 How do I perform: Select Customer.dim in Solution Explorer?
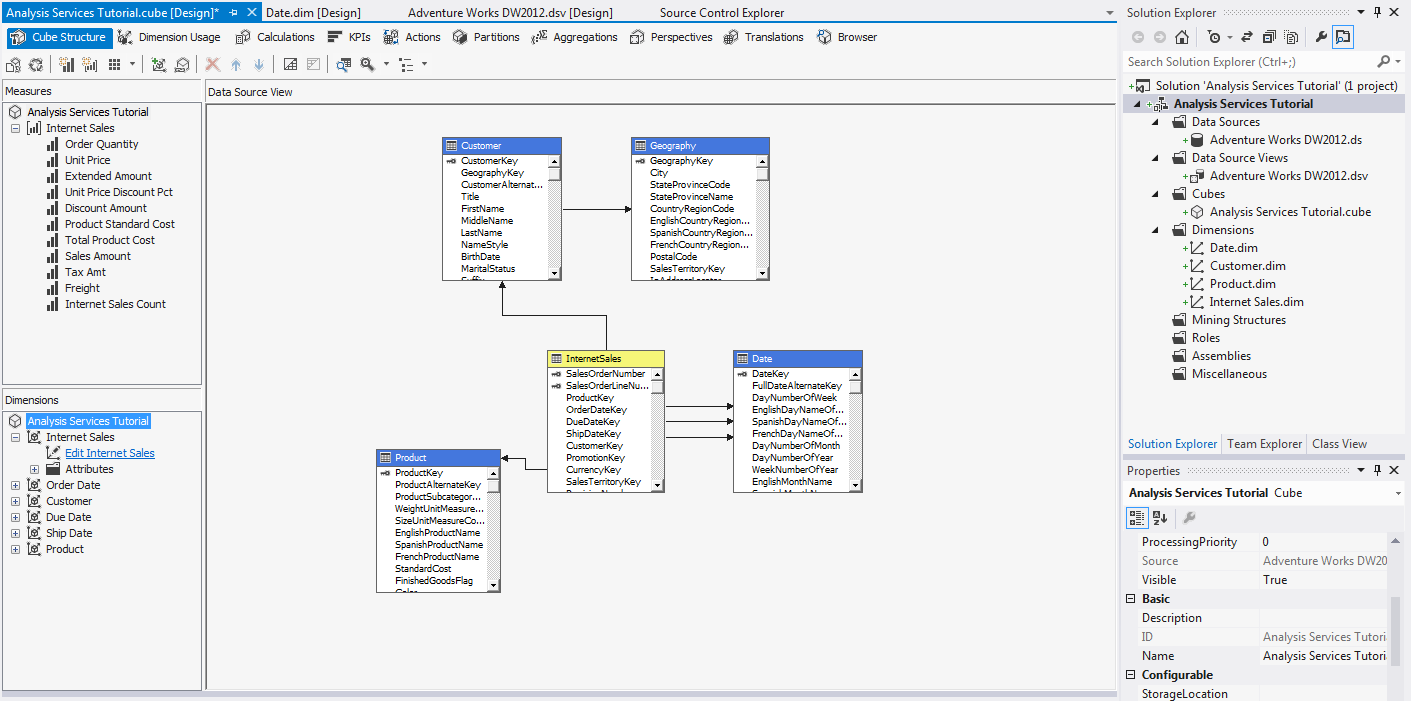pos(1248,266)
